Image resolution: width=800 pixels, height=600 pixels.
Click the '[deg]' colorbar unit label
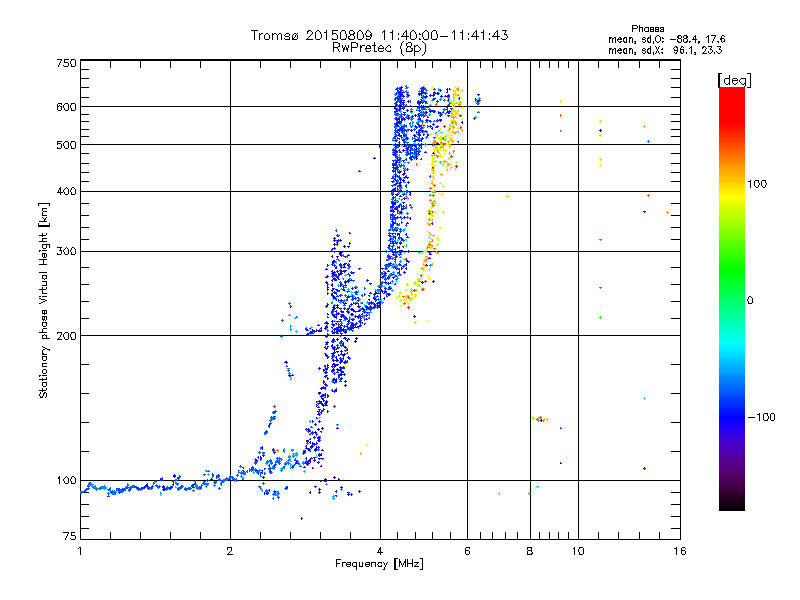click(734, 80)
